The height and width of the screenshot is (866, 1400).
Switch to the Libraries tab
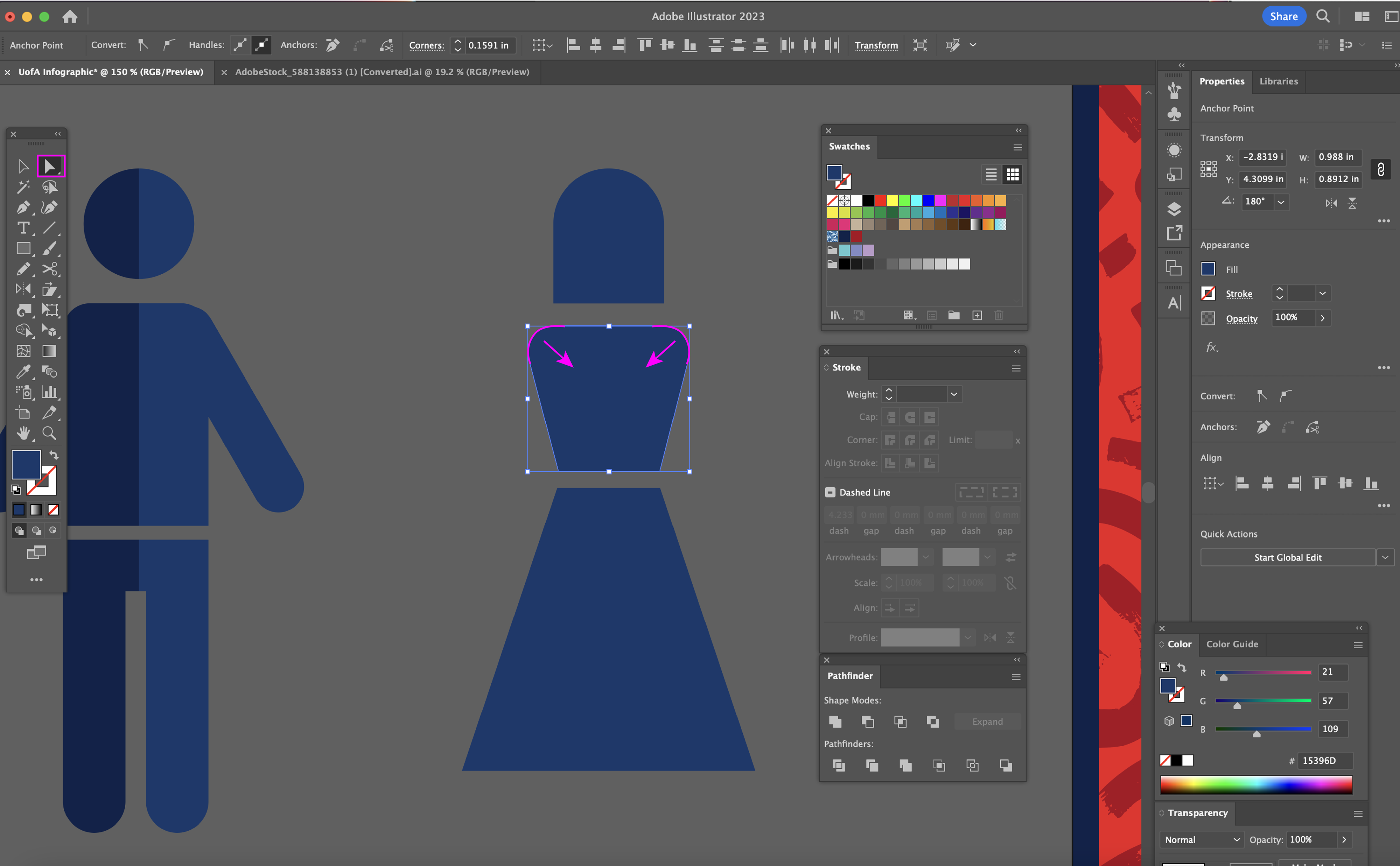click(x=1278, y=81)
